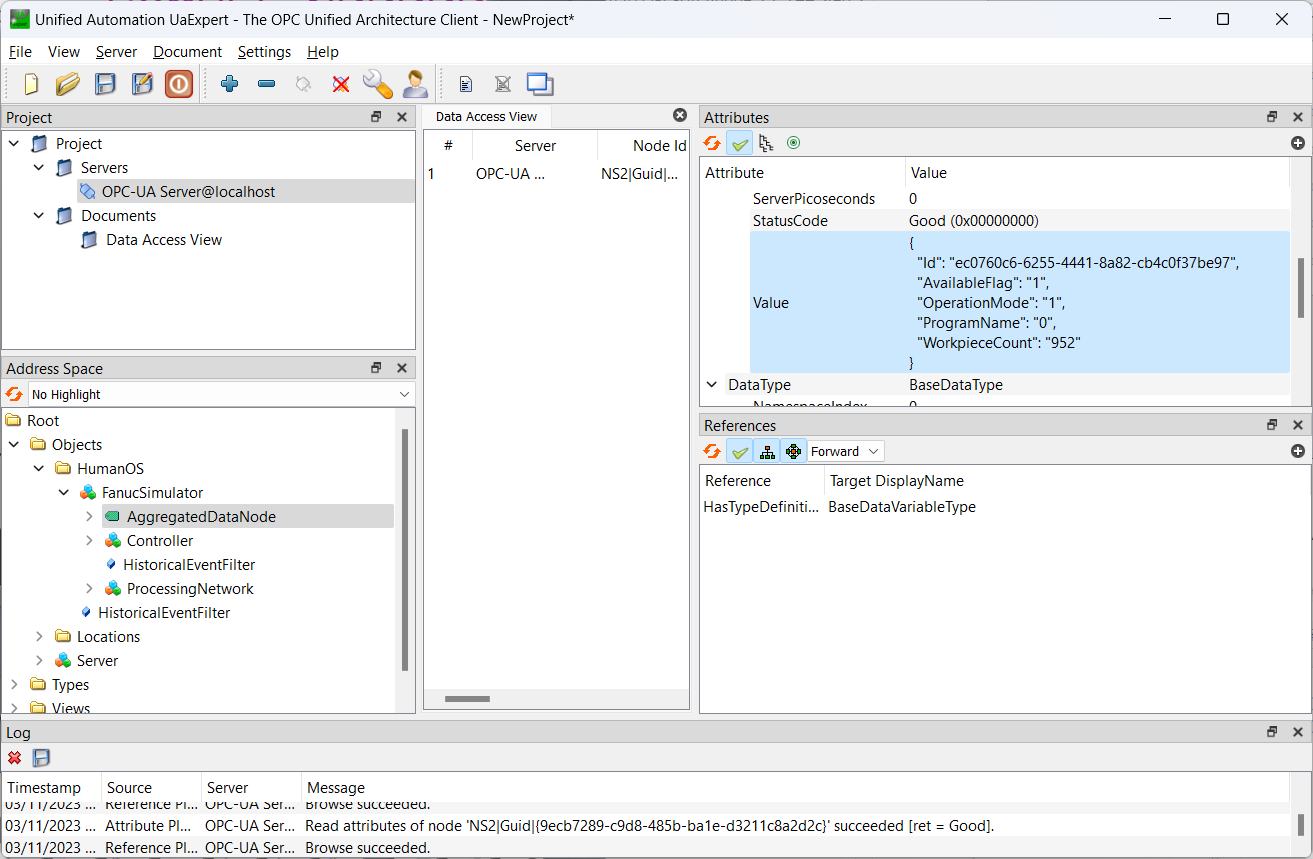Image resolution: width=1313 pixels, height=859 pixels.
Task: Toggle the green checkmark in References toolbar
Action: pyautogui.click(x=740, y=451)
